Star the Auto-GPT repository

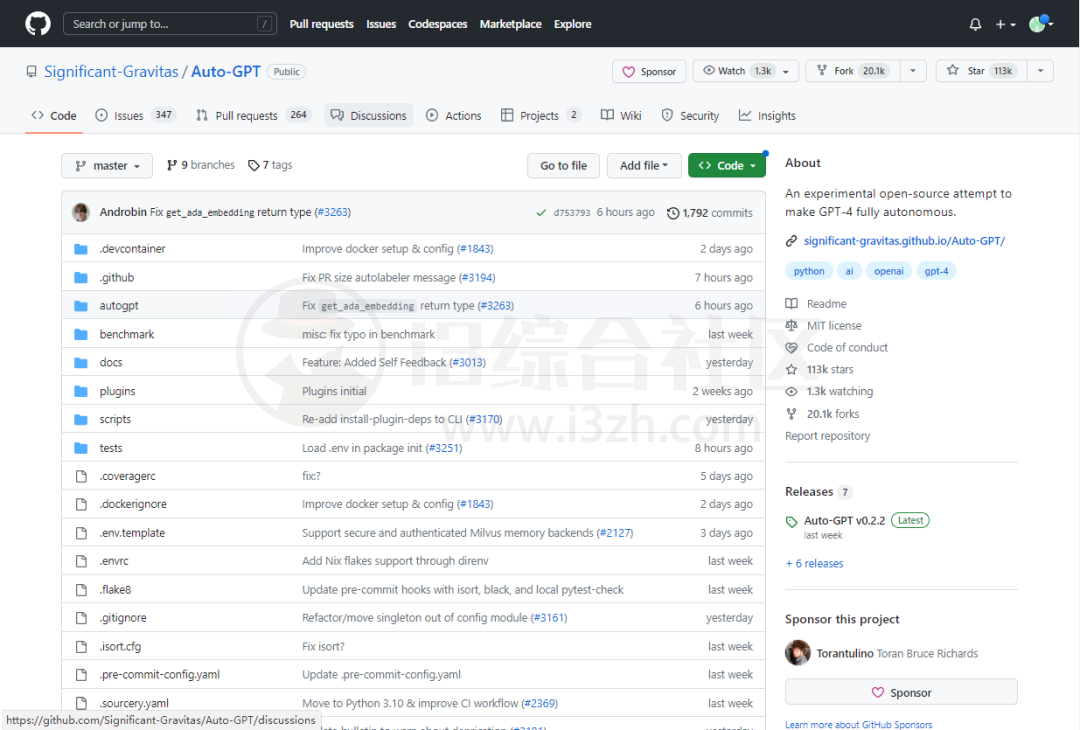982,71
